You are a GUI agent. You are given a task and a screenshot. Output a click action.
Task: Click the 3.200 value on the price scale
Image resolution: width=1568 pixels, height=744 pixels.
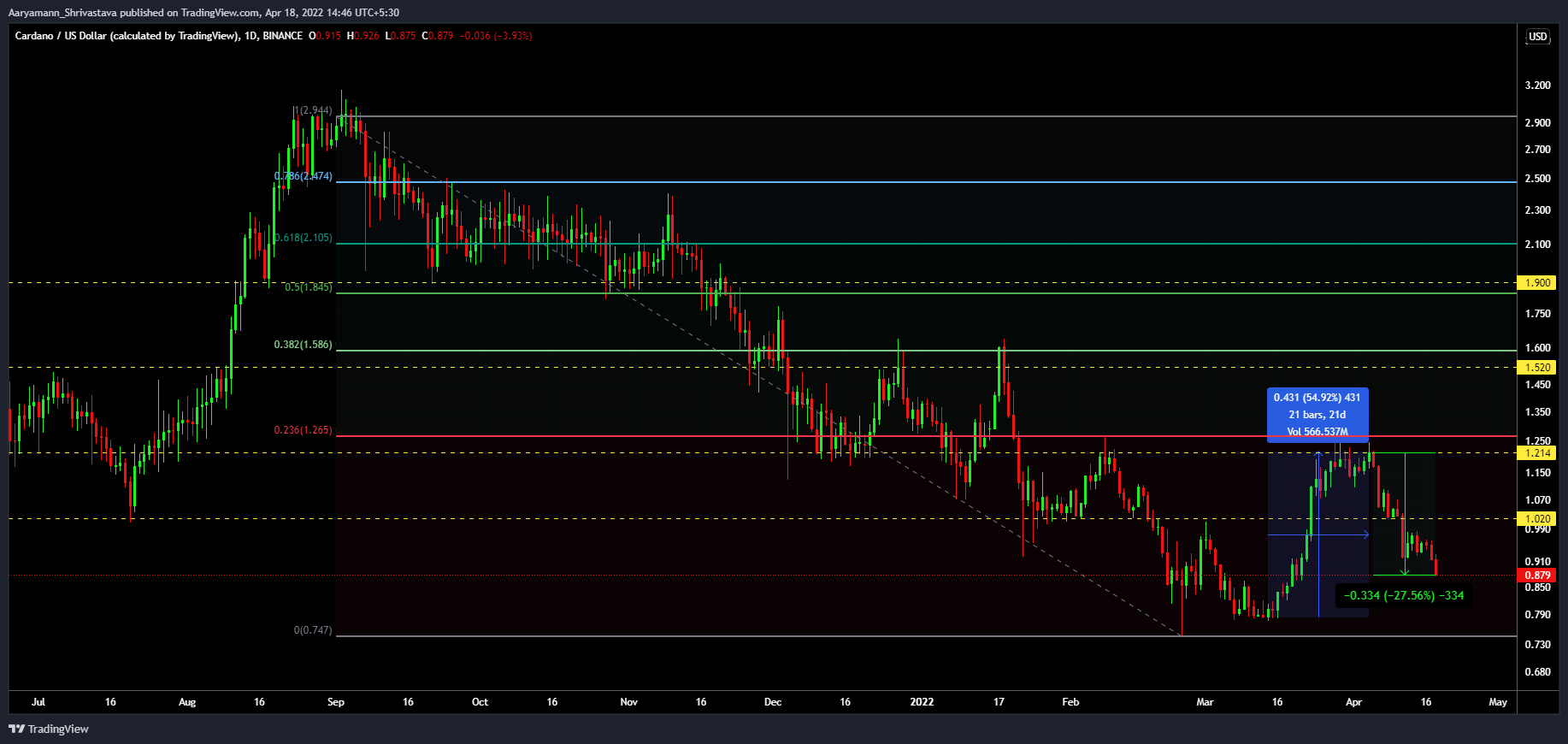pyautogui.click(x=1537, y=86)
